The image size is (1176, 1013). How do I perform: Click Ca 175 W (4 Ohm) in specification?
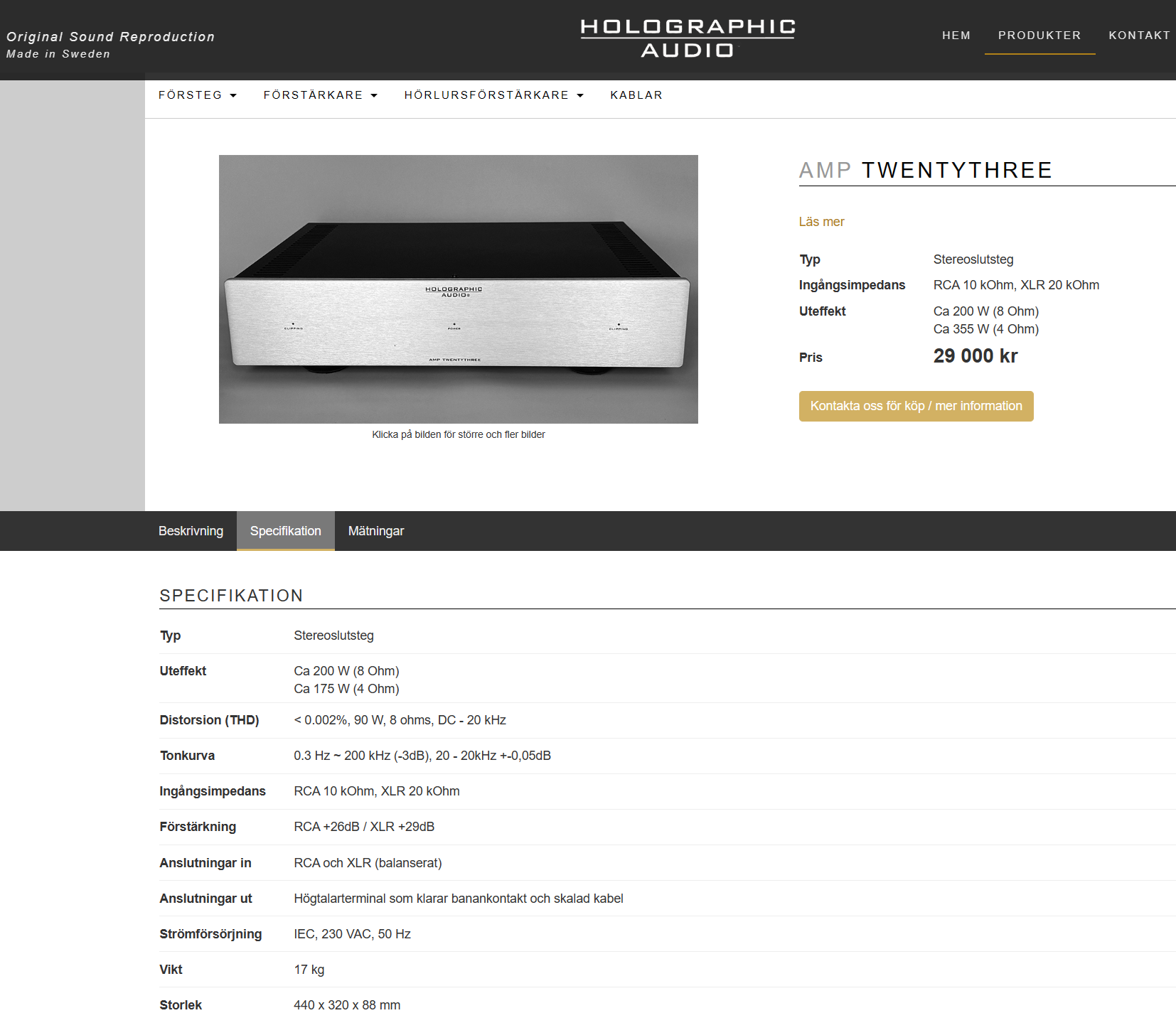coord(346,689)
